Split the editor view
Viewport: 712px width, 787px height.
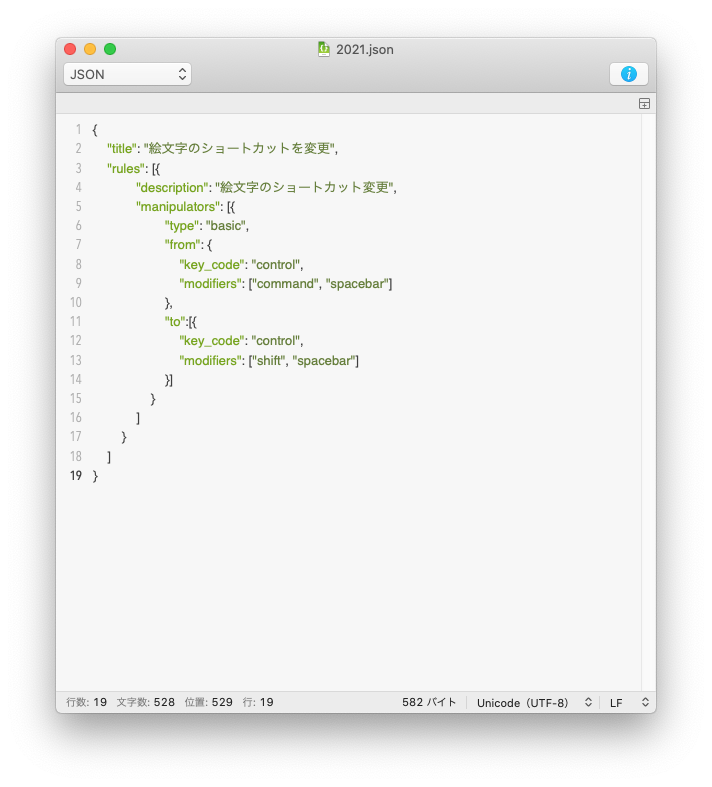(644, 104)
